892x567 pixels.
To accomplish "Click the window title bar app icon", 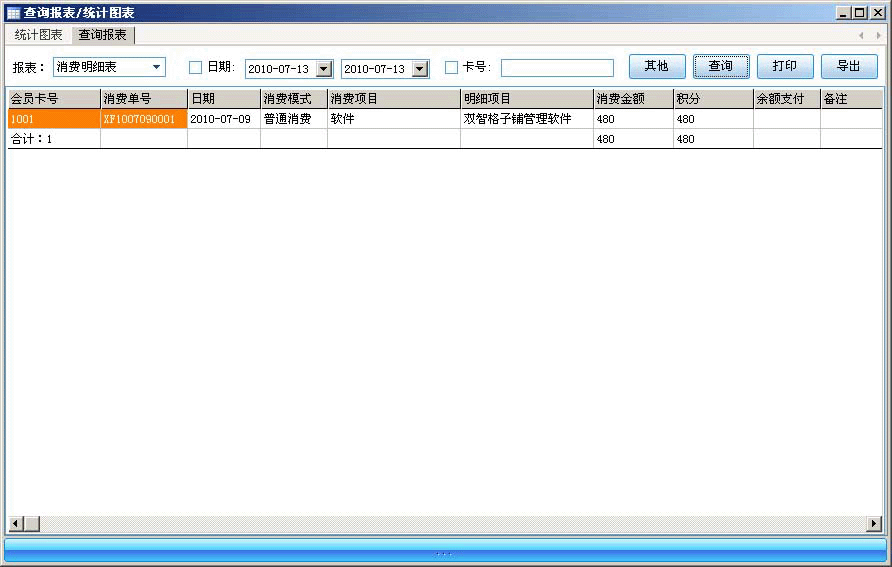I will (x=13, y=13).
